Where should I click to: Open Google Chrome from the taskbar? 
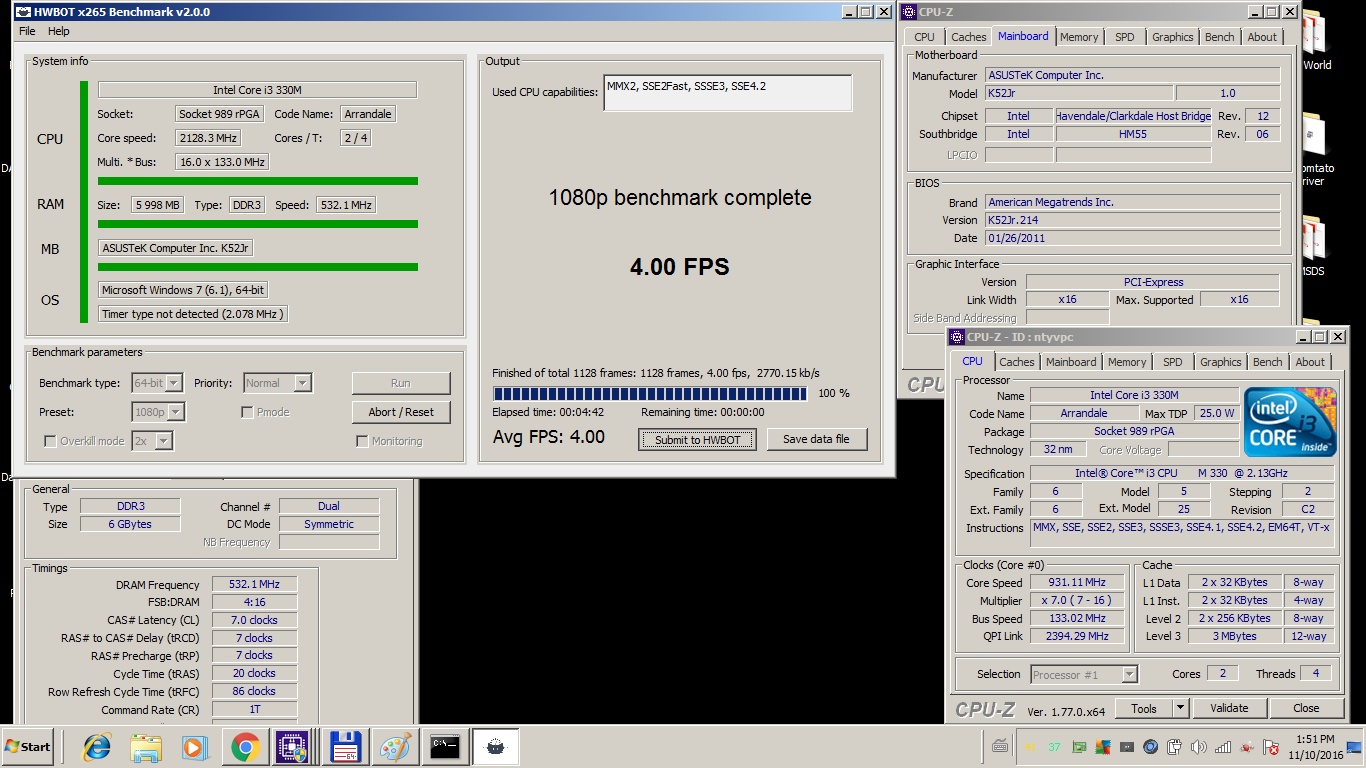pos(245,747)
